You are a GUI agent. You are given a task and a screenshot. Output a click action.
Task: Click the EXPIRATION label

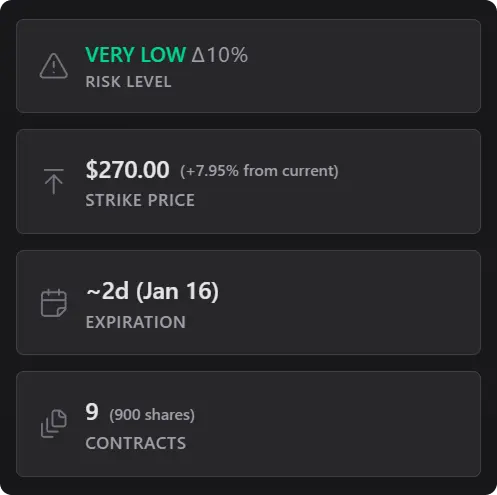click(136, 322)
